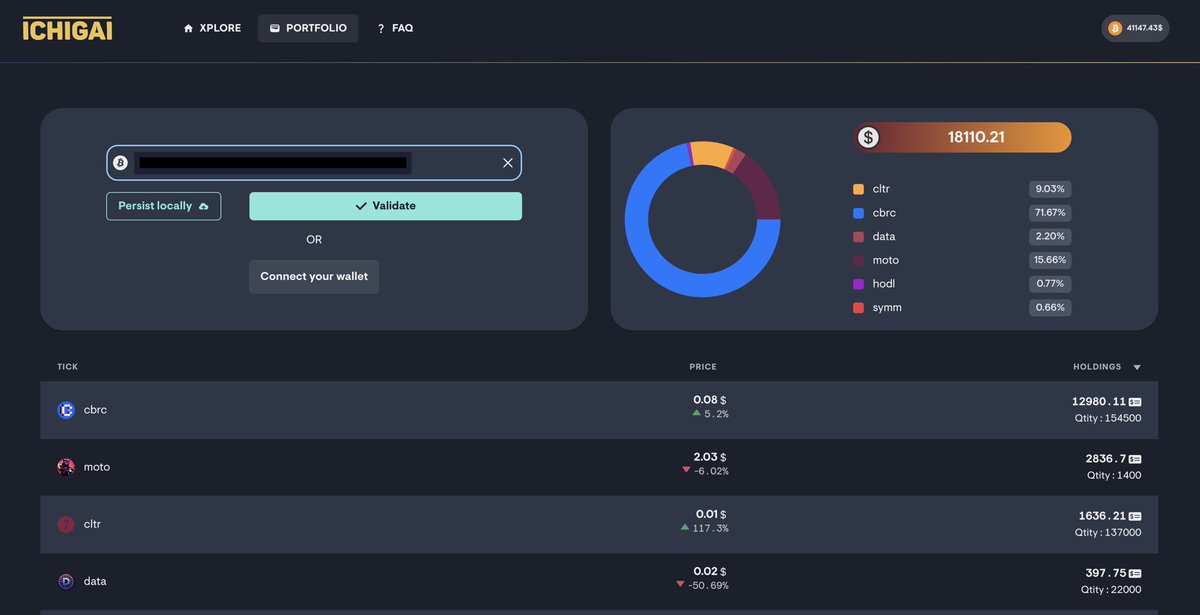Click the 15.66% percentage badge
1200x615 pixels.
1050,260
